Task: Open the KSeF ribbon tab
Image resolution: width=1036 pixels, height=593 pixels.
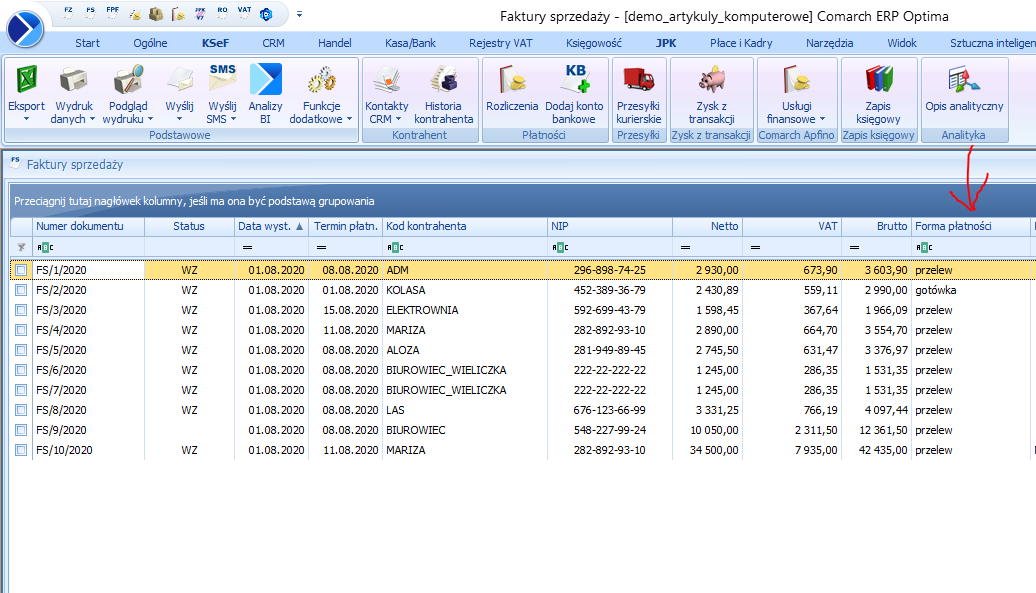Action: [x=215, y=43]
